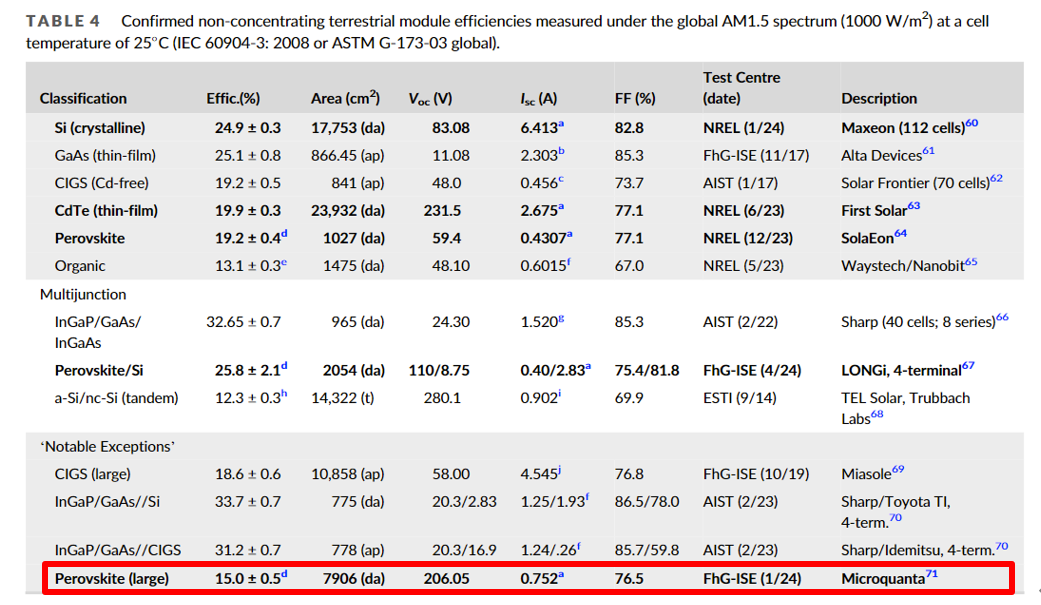The height and width of the screenshot is (605, 1041).
Task: Select the Organic row label
Action: (x=80, y=266)
